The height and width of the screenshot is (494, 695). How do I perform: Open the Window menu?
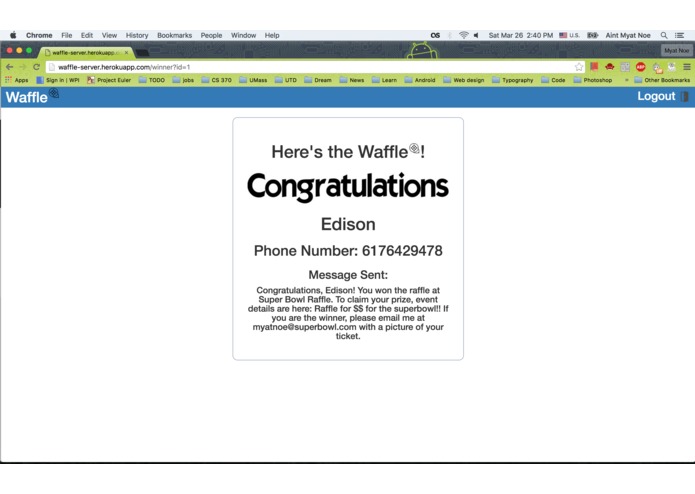pos(243,35)
